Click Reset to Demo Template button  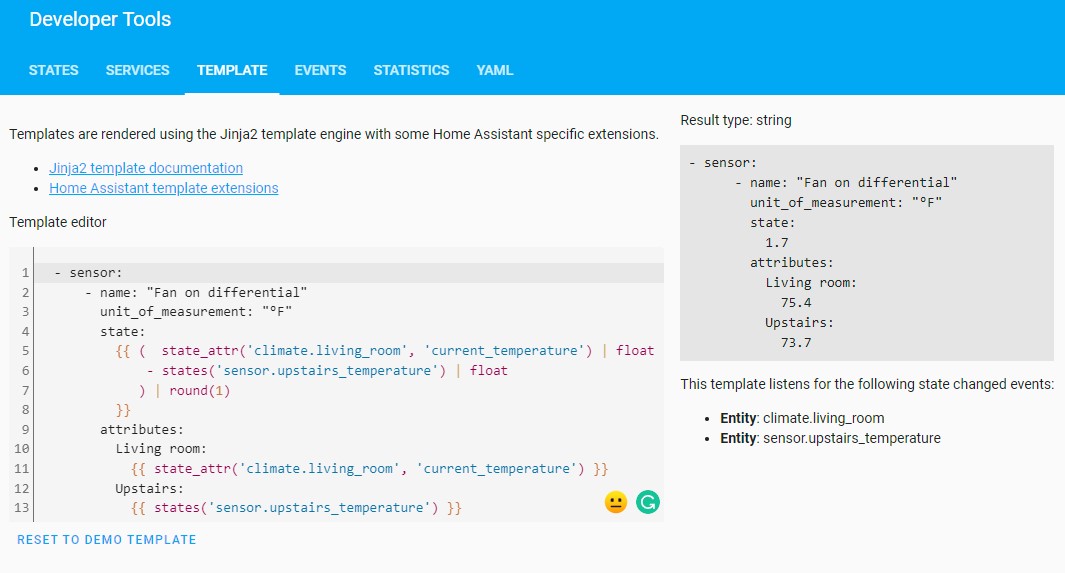pyautogui.click(x=107, y=540)
